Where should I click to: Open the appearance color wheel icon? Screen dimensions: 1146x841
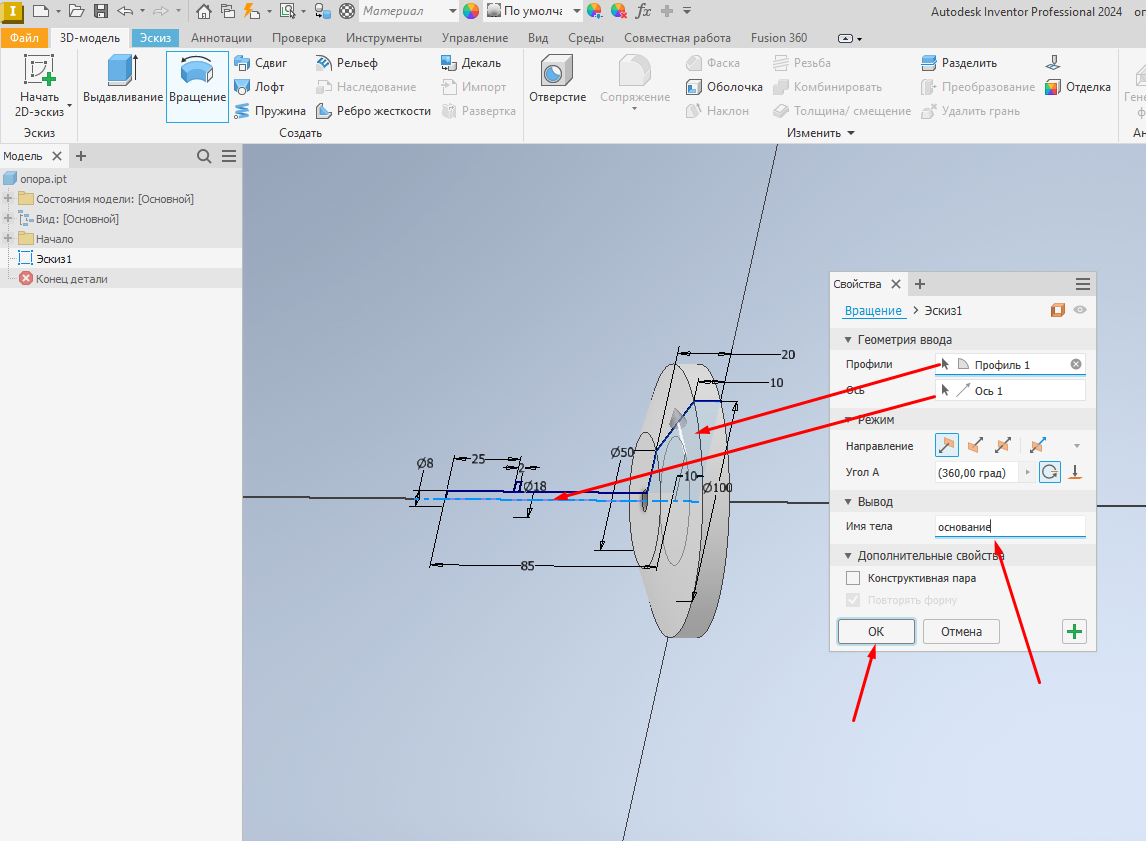coord(471,11)
